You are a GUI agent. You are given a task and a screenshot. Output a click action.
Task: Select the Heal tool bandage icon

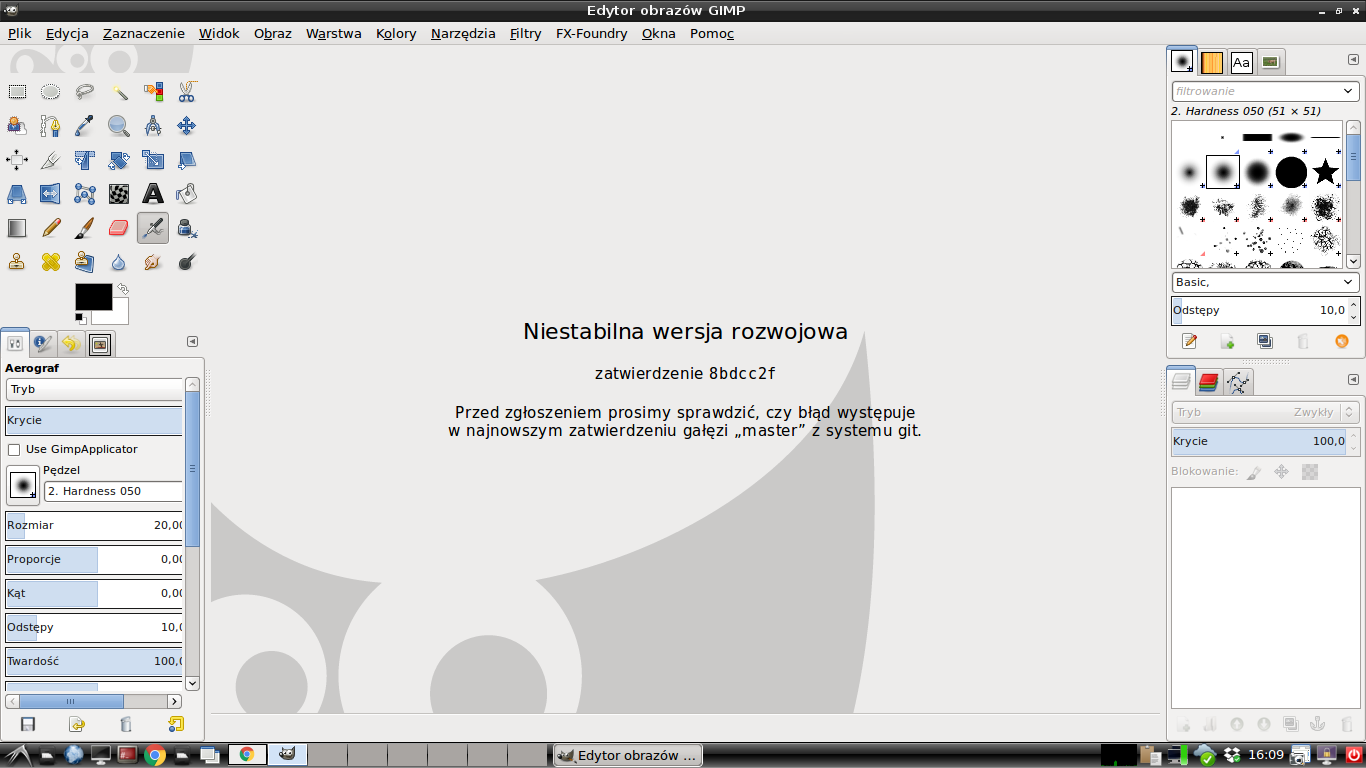[x=51, y=262]
